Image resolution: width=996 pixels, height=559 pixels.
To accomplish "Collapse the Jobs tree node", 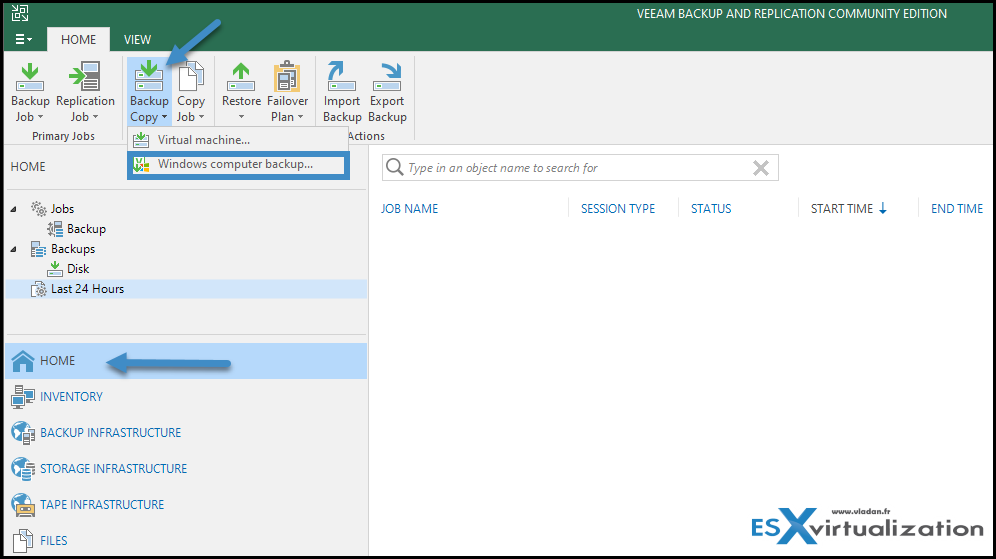I will [x=14, y=209].
